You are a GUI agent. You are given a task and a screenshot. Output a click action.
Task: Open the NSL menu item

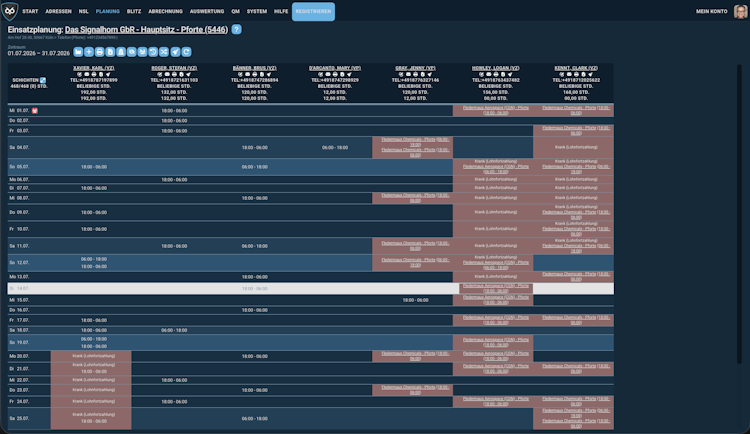[83, 11]
